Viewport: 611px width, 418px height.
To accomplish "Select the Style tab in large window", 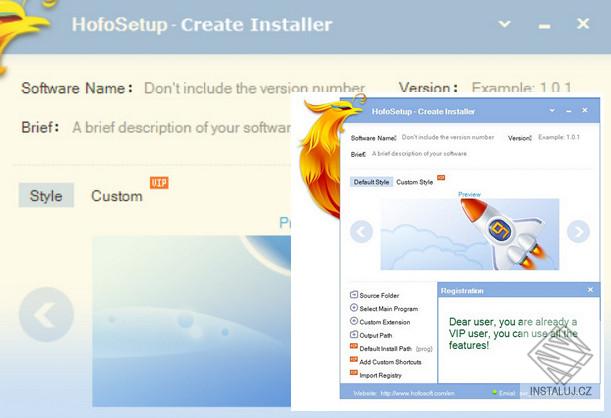I will (x=46, y=195).
